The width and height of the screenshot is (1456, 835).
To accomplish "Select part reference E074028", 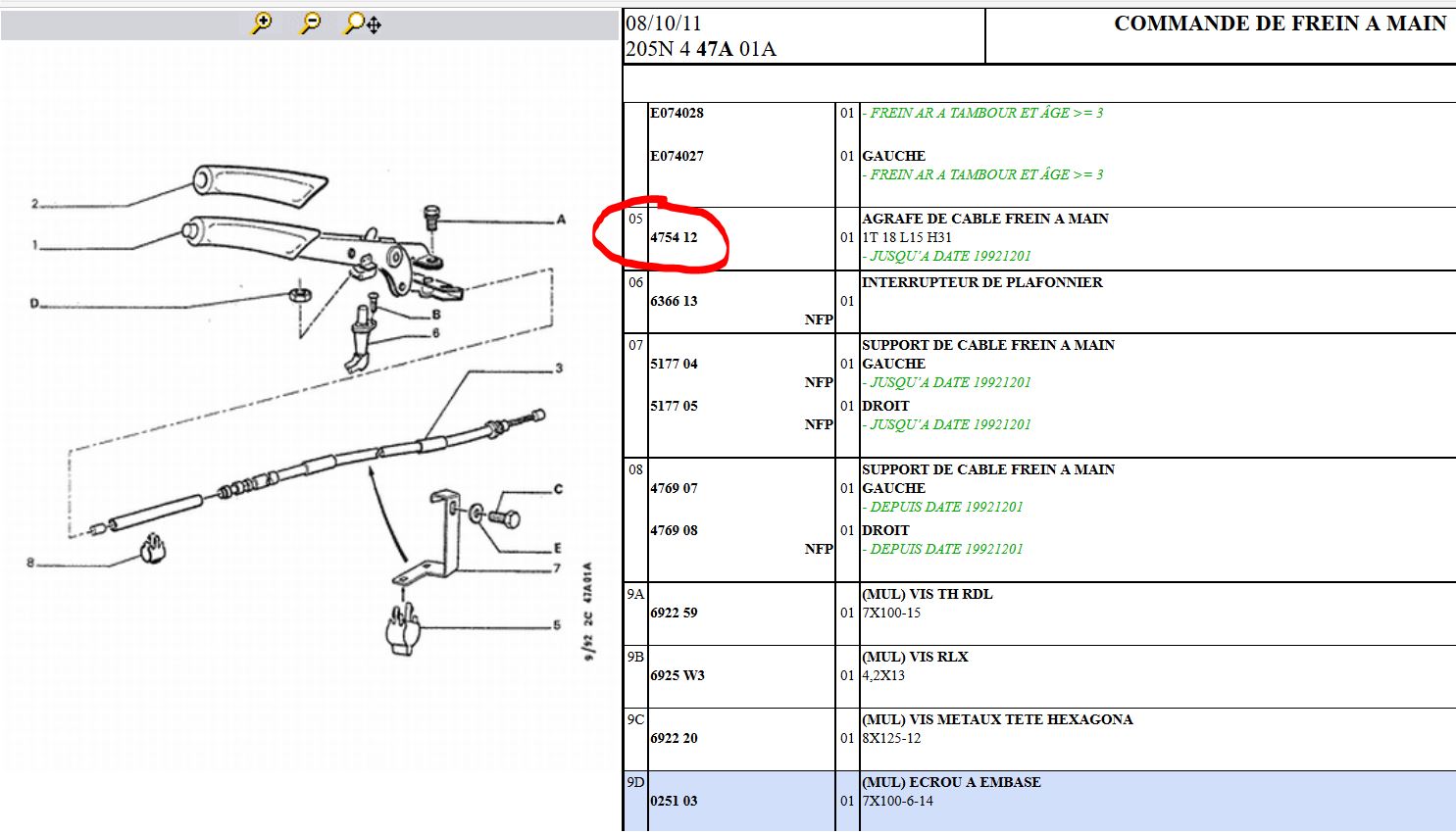I will pos(677,113).
